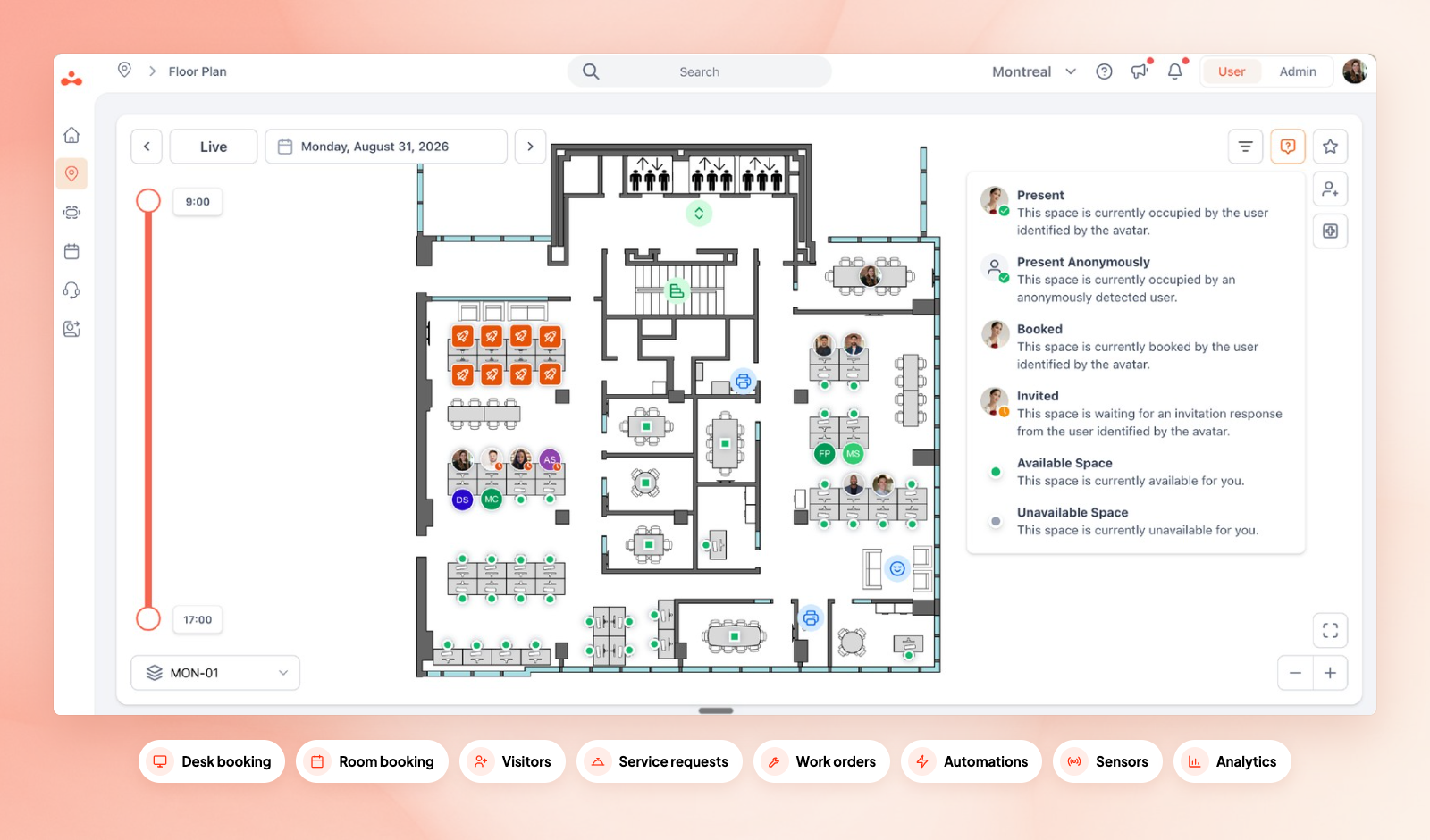
Task: Open the Montreal location dropdown
Action: point(1034,71)
